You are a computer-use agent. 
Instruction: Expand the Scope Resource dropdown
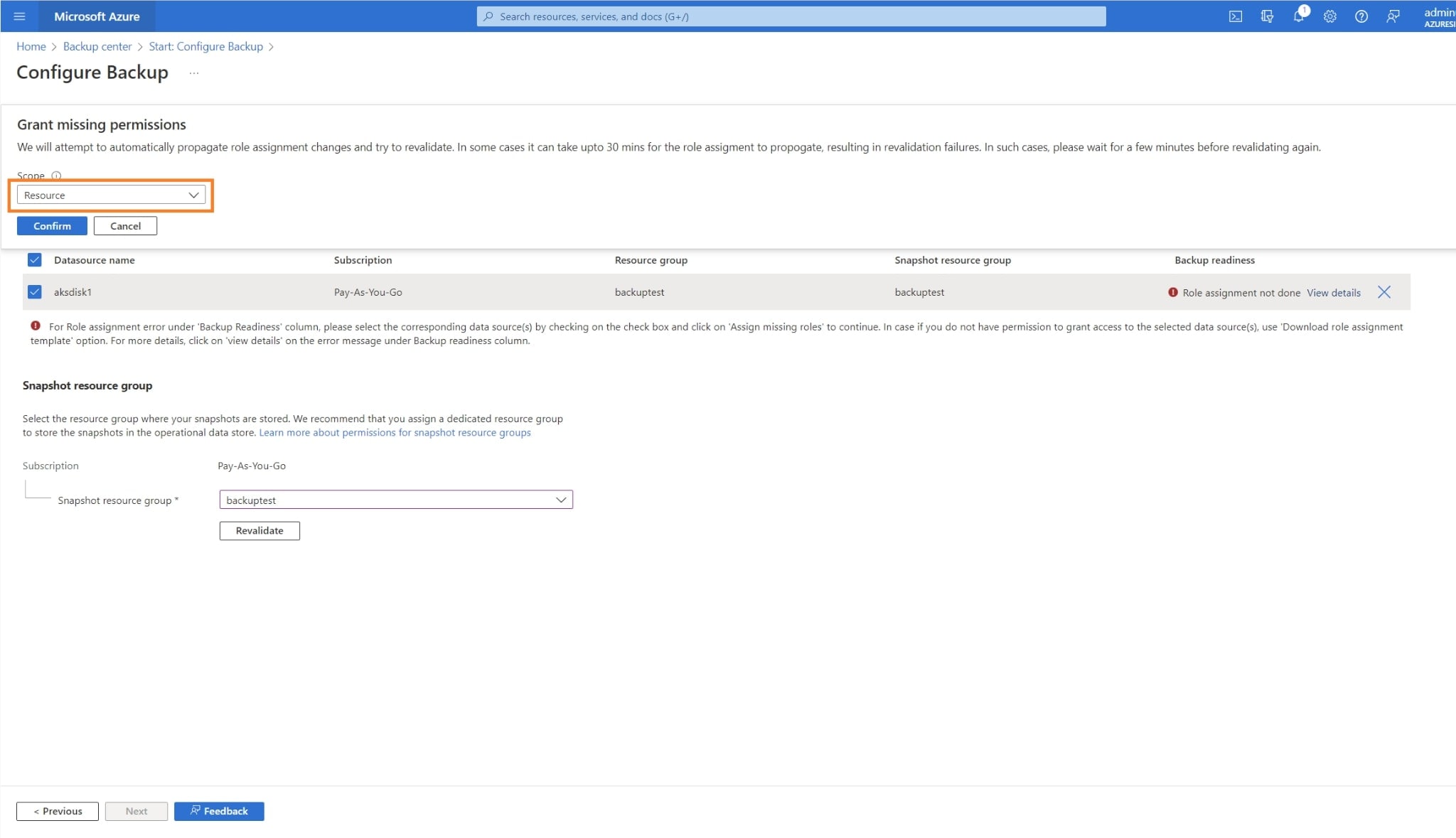[111, 195]
